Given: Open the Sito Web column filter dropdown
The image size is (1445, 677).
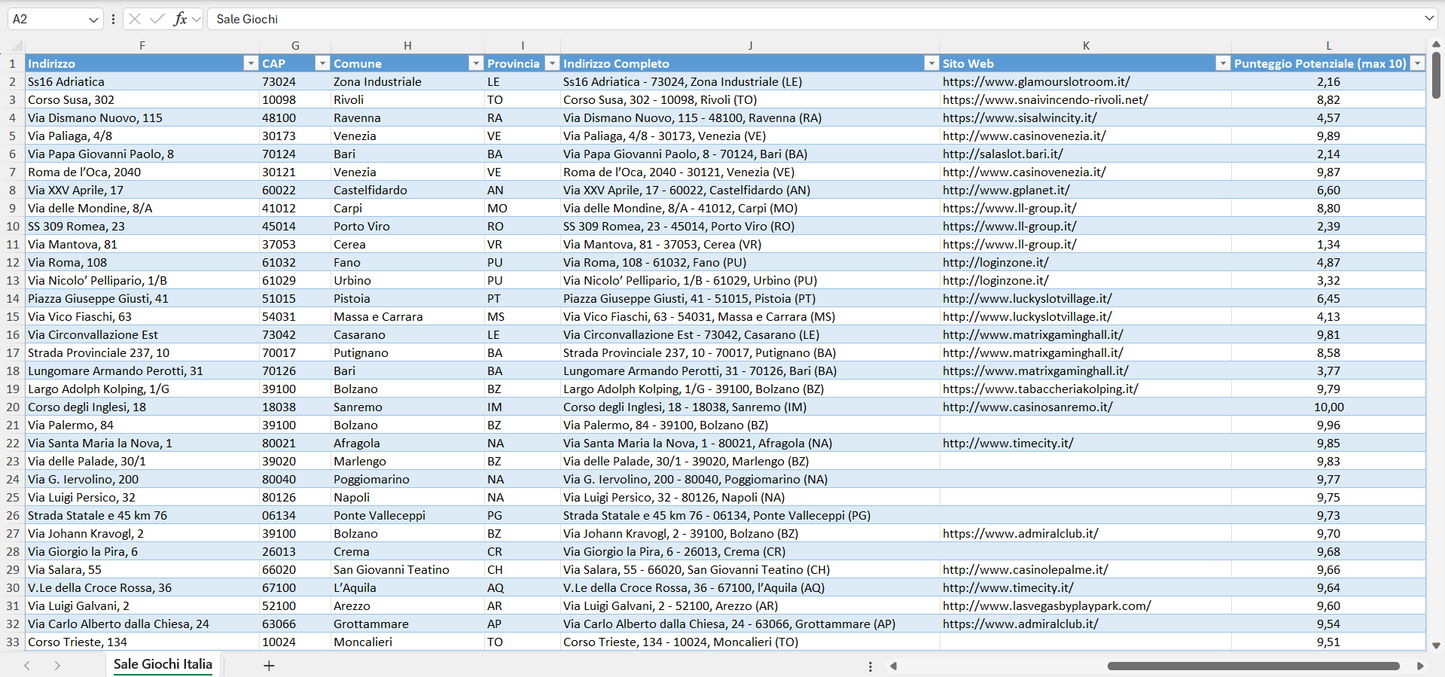Looking at the screenshot, I should click(1222, 62).
